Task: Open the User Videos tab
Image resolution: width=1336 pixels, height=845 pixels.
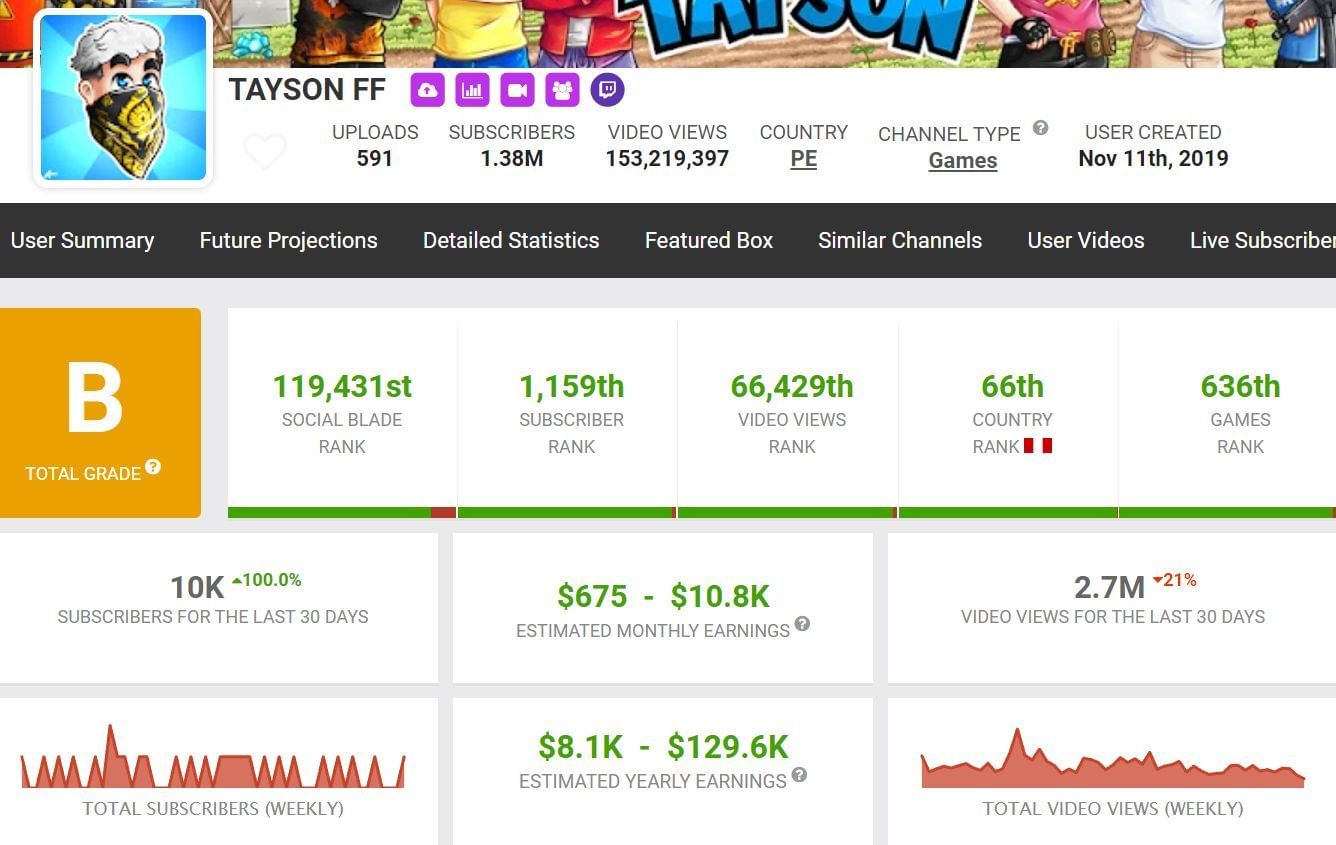Action: pyautogui.click(x=1085, y=240)
